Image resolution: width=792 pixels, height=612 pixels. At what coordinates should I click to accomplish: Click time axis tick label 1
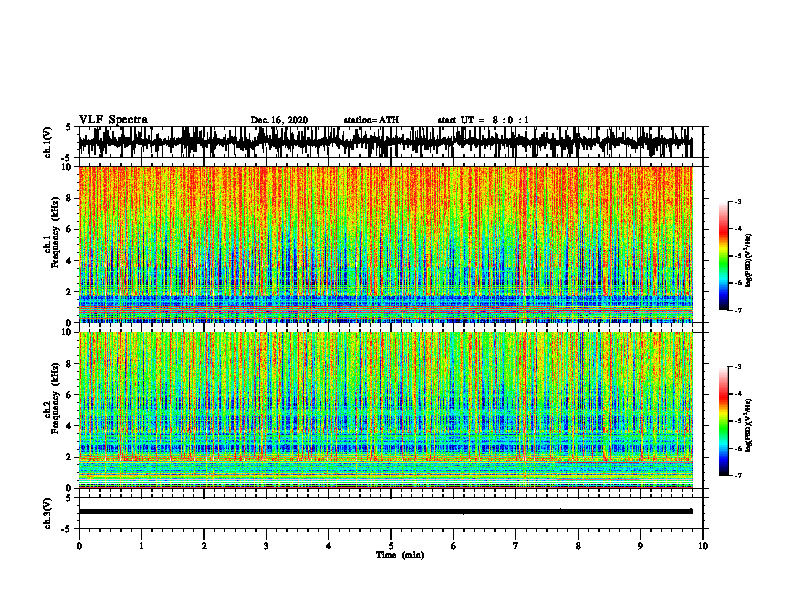click(141, 546)
